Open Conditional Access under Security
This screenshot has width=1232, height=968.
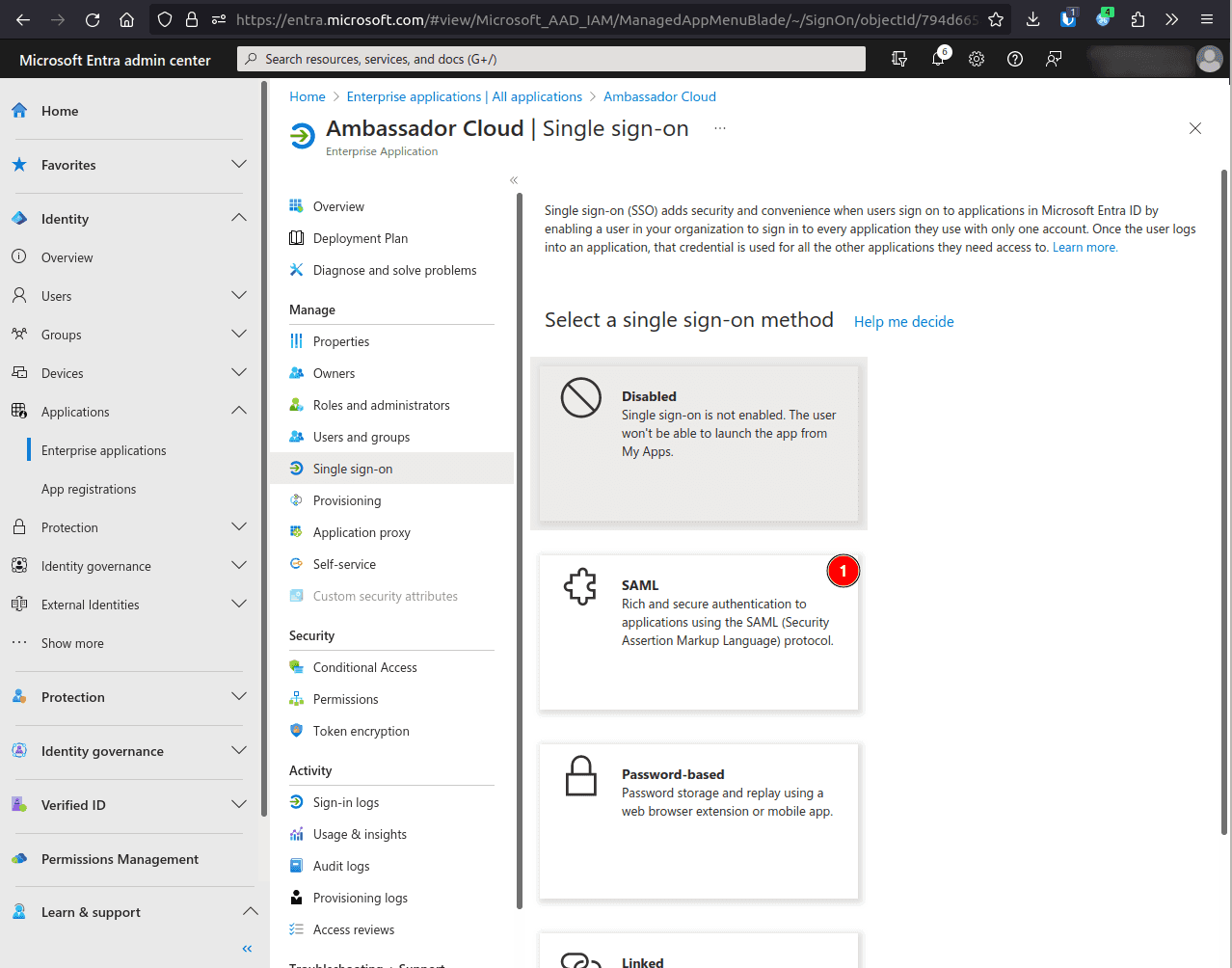click(364, 667)
